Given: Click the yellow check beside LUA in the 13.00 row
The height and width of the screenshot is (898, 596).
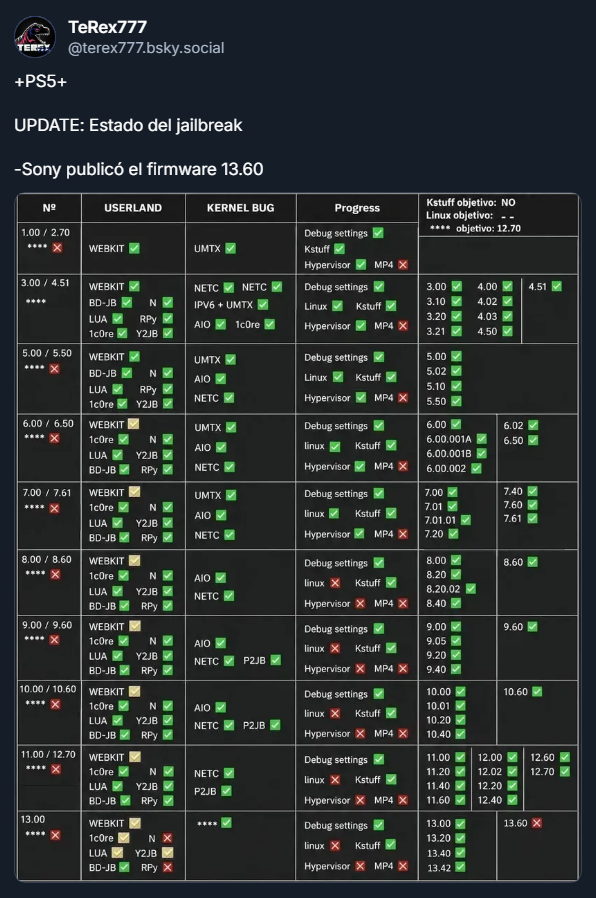Looking at the screenshot, I should [117, 852].
